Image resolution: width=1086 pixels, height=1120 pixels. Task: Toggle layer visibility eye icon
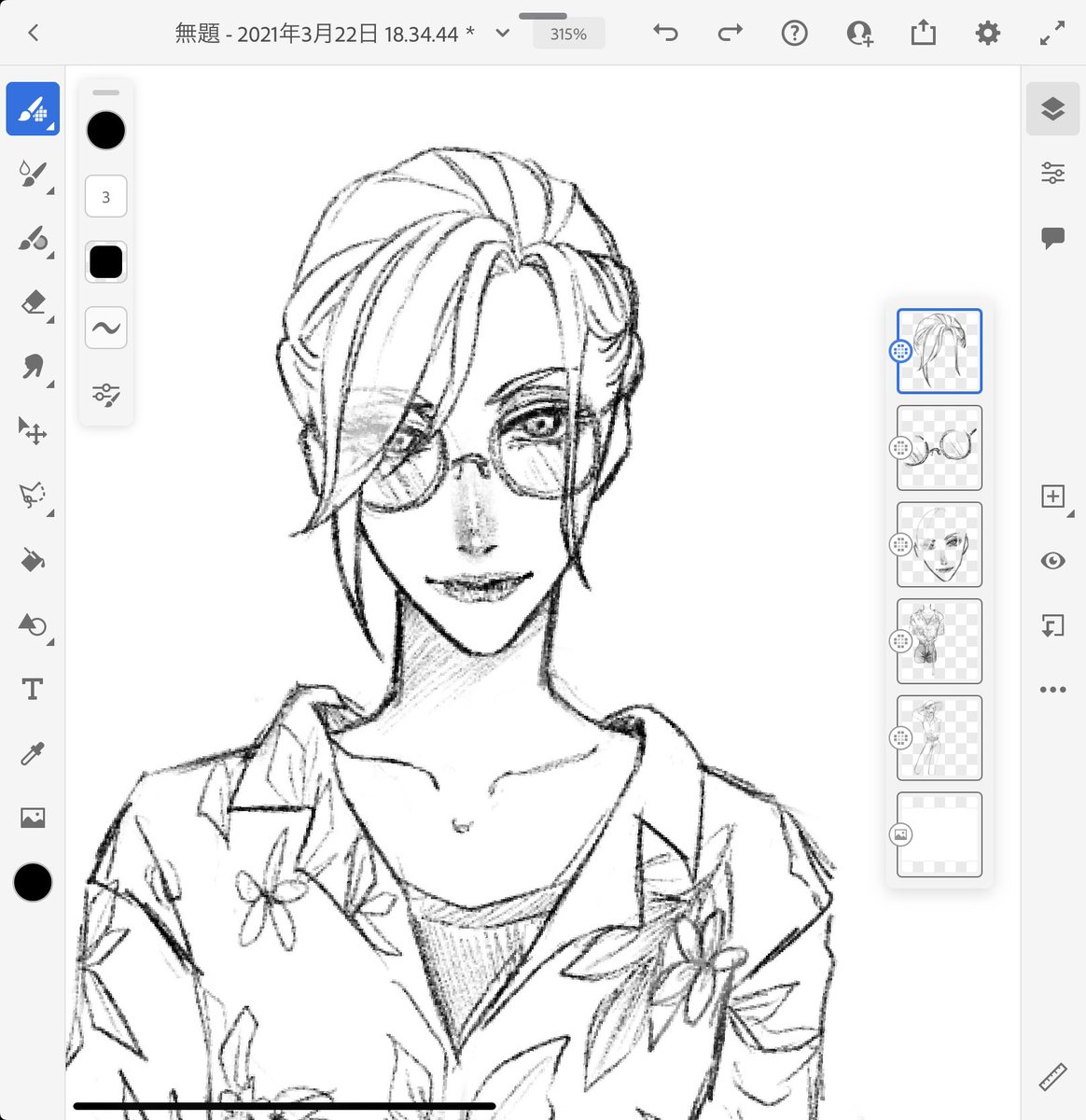(x=1052, y=561)
